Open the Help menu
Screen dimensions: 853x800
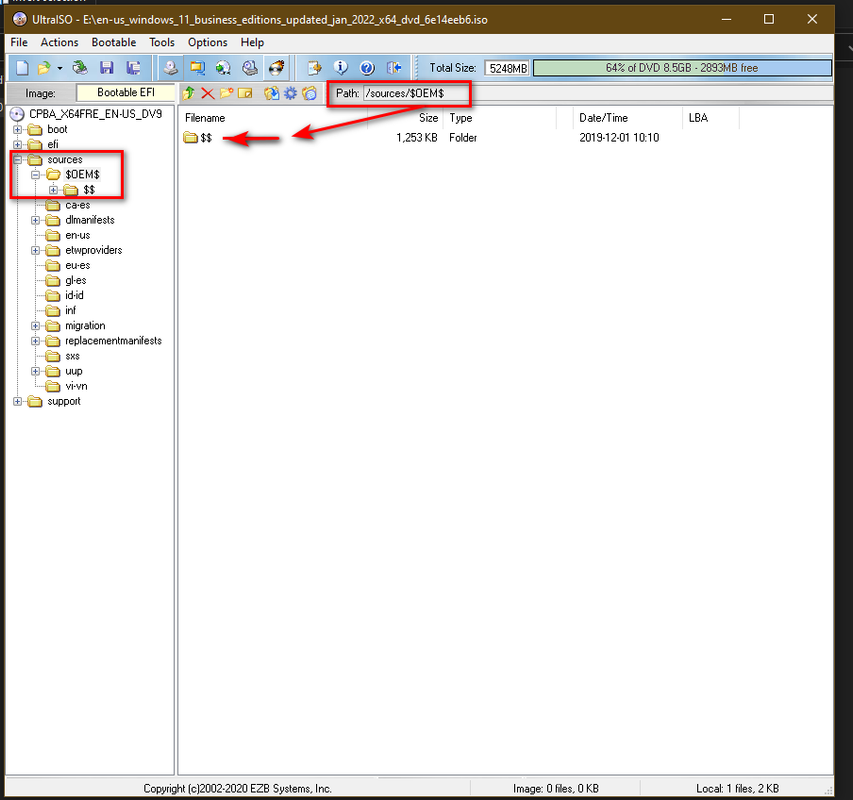(x=252, y=42)
